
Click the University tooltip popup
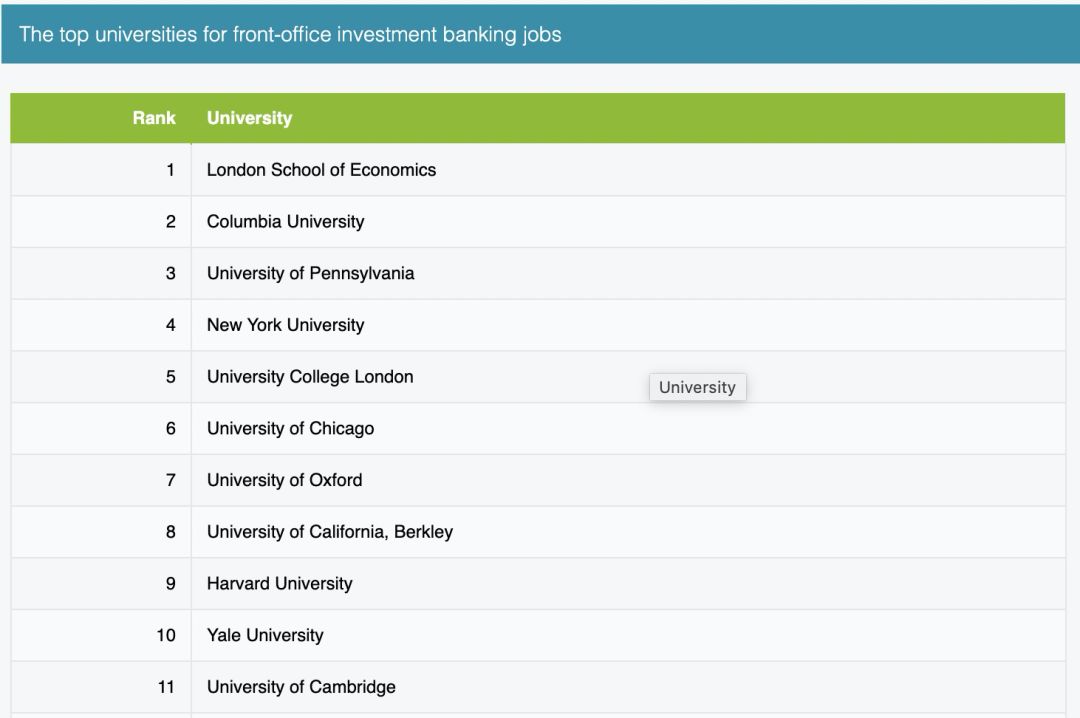point(697,387)
